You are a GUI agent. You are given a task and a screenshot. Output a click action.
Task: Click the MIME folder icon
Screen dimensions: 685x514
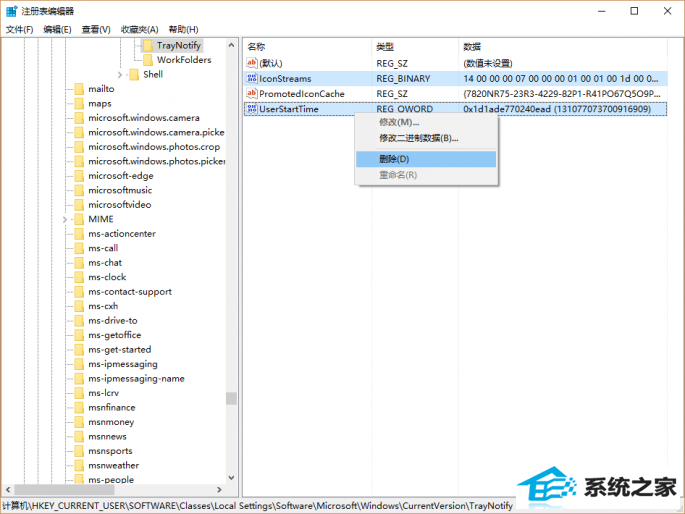tap(79, 219)
